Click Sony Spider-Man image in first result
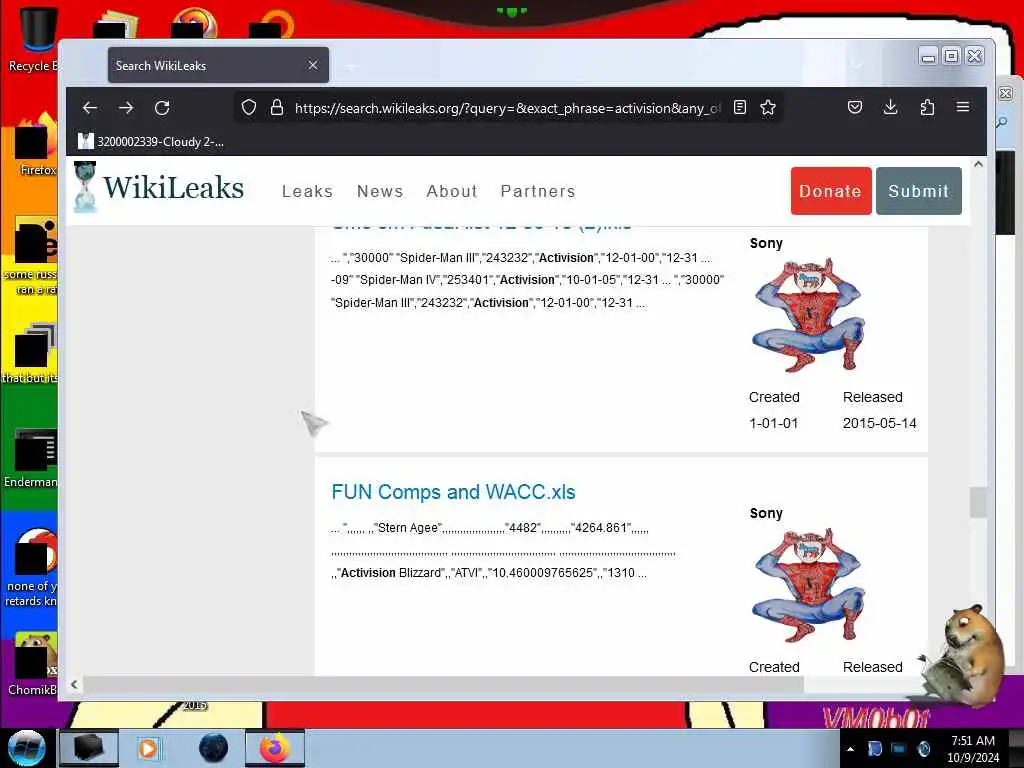The width and height of the screenshot is (1024, 768). [x=808, y=315]
